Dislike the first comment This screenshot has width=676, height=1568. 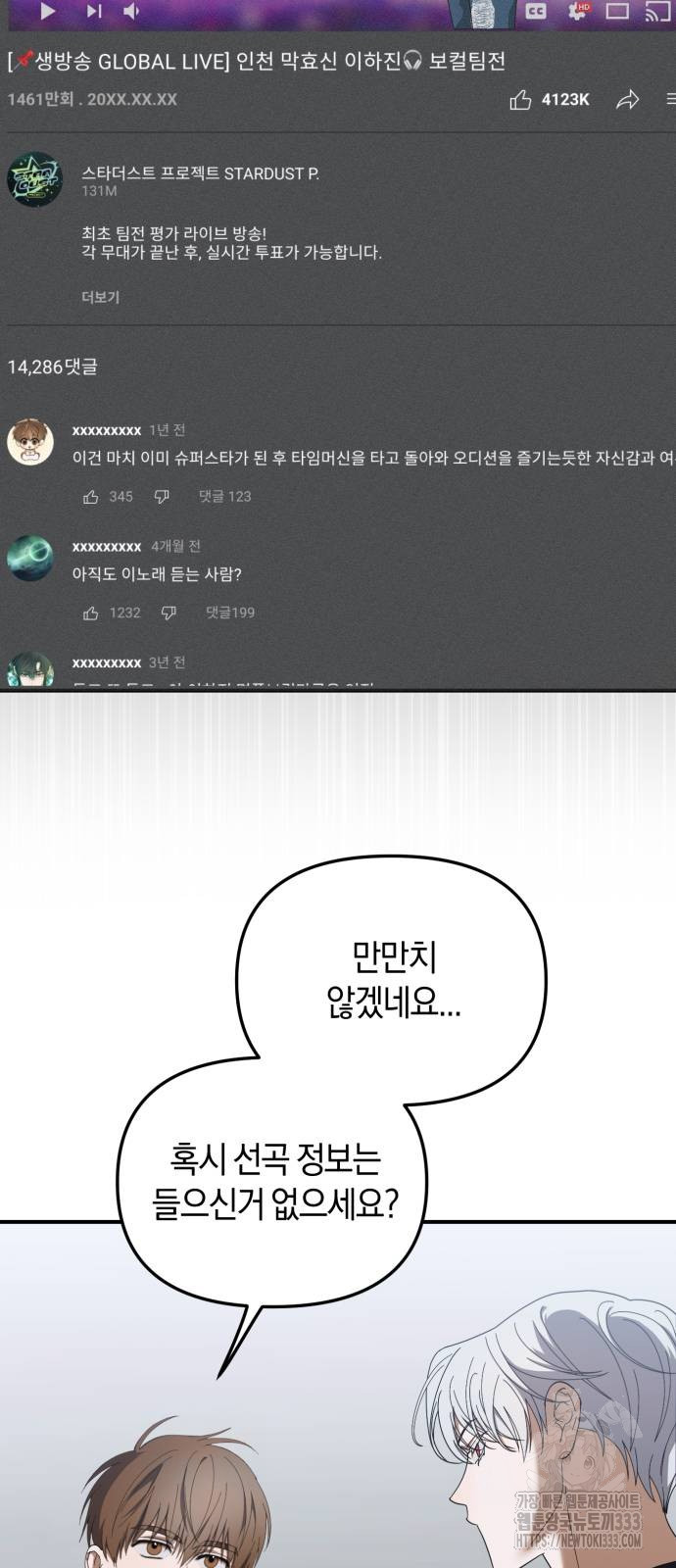click(x=162, y=497)
